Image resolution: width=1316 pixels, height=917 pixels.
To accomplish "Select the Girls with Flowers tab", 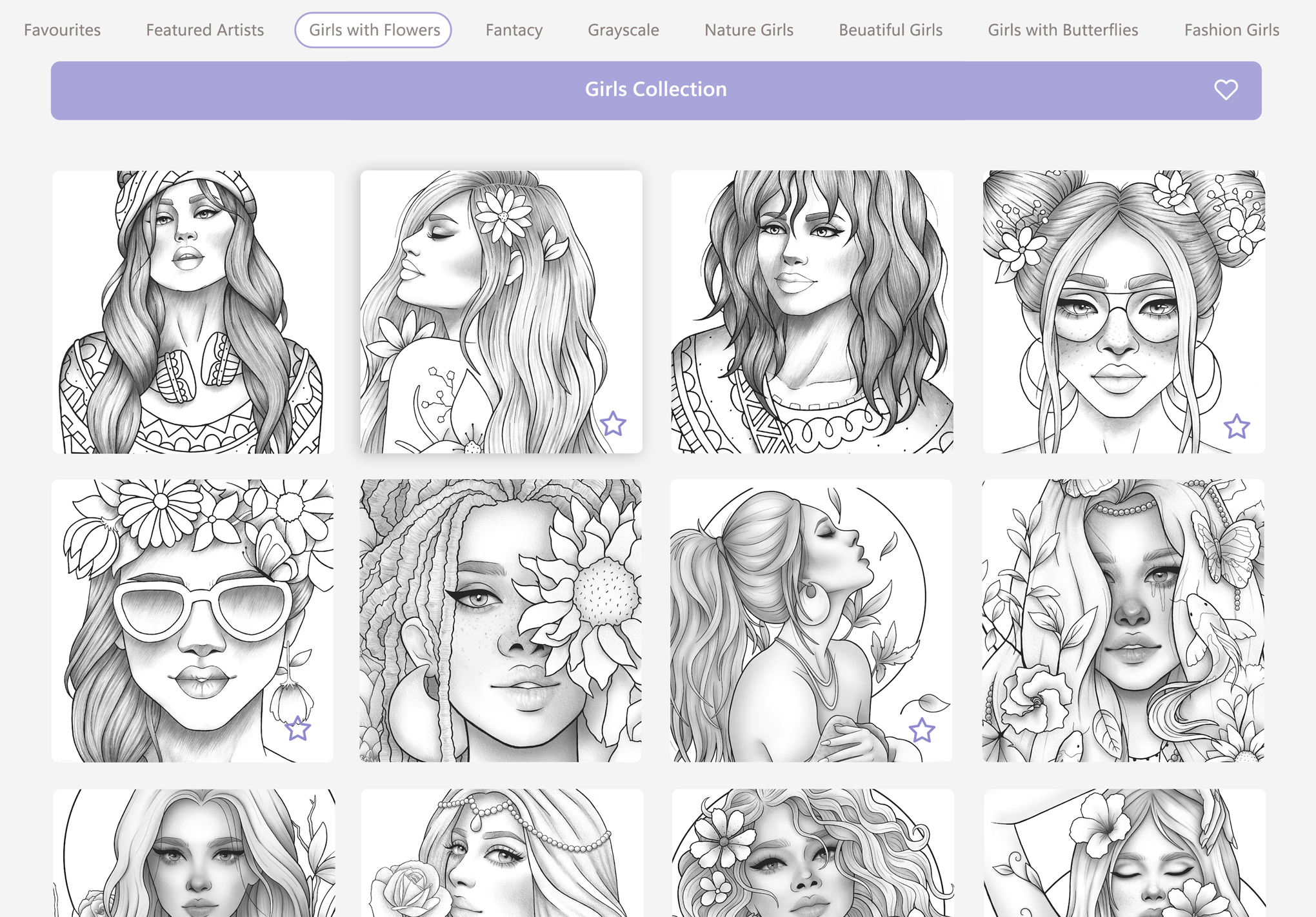I will coord(374,30).
